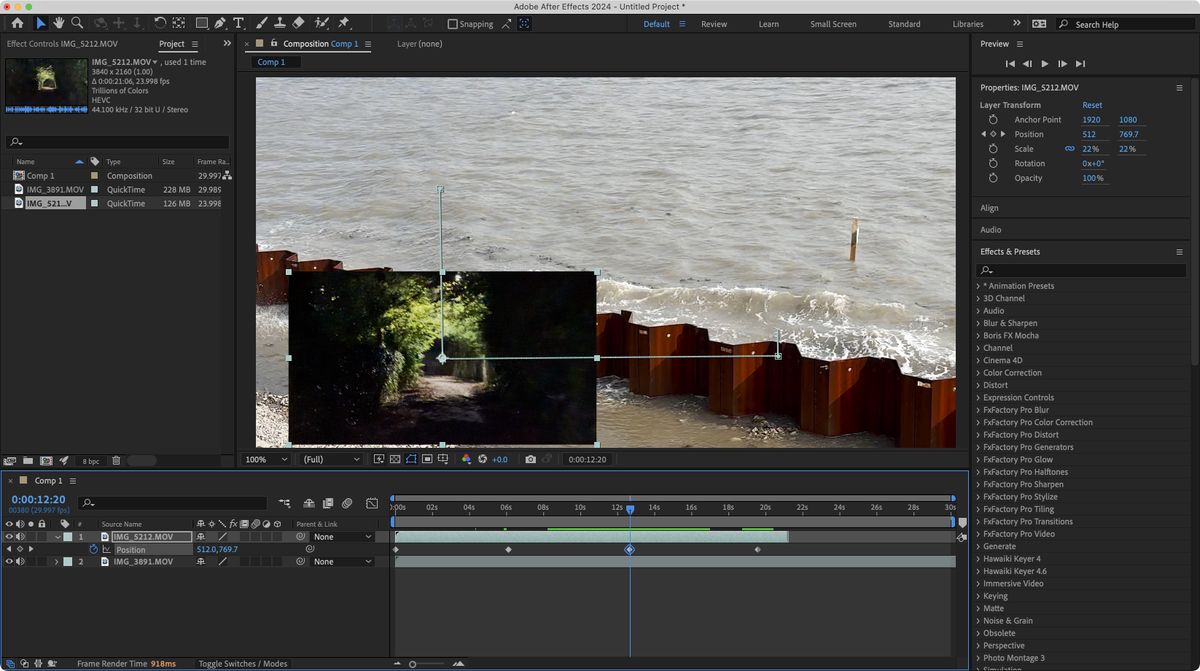The width and height of the screenshot is (1200, 671).
Task: Select the Brush tool
Action: pyautogui.click(x=261, y=23)
